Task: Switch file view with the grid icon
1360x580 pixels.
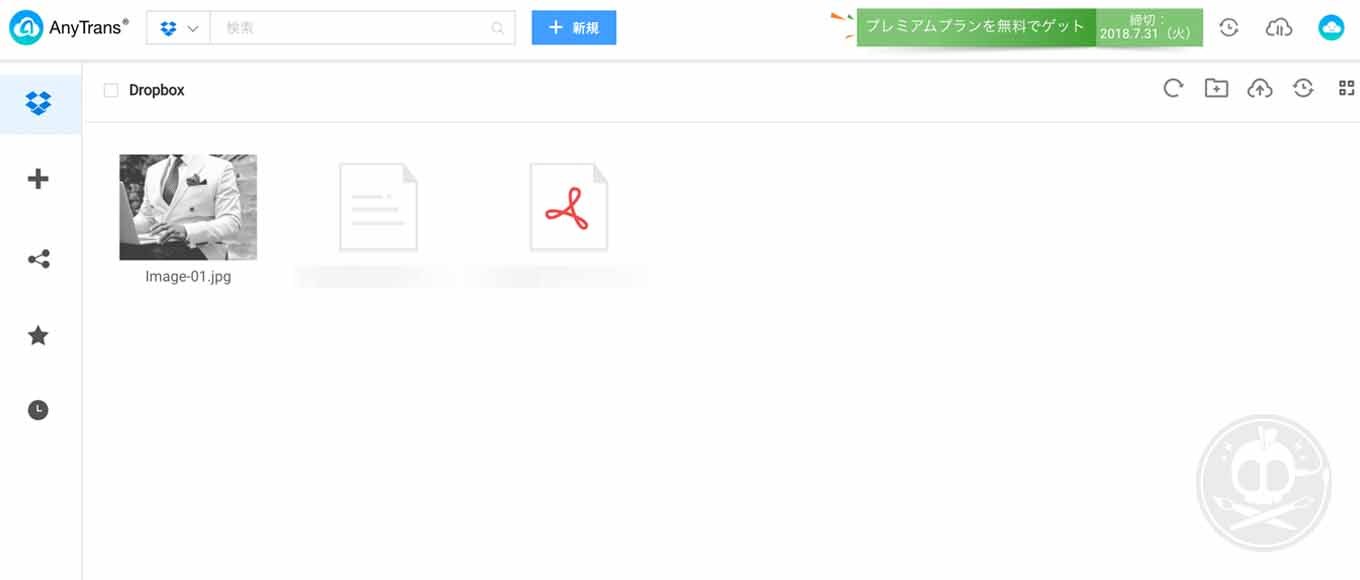Action: pos(1346,89)
